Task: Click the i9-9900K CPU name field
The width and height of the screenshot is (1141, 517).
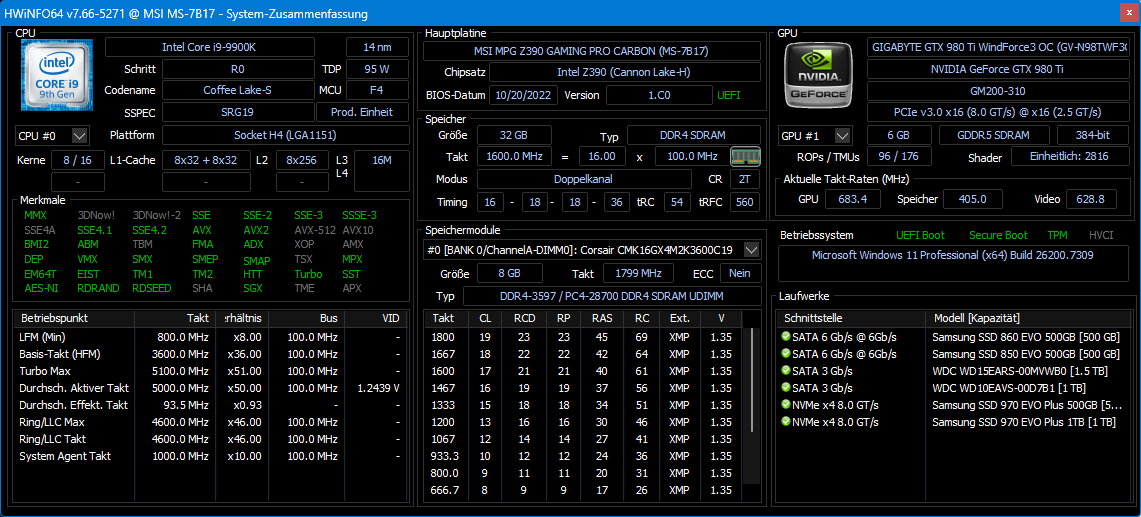Action: tap(222, 47)
